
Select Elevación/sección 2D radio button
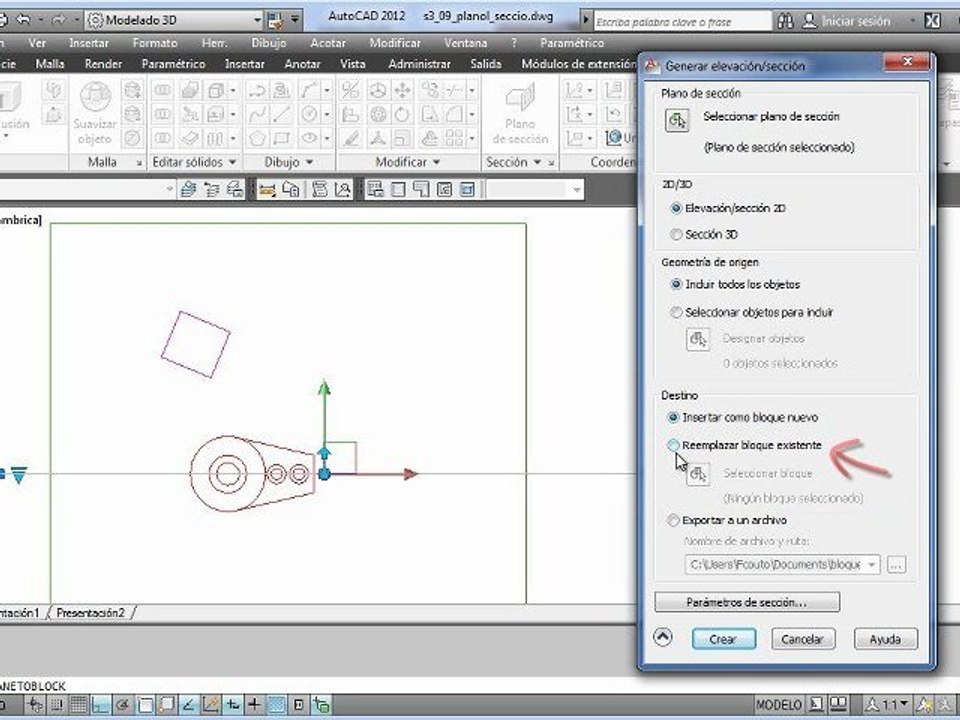676,208
